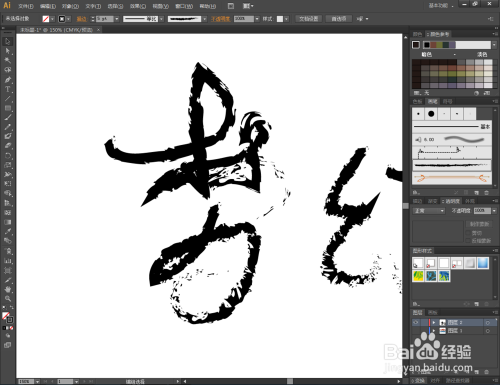Expand layer 图层 2 disclosure triangle
The width and height of the screenshot is (500, 385).
click(x=434, y=322)
